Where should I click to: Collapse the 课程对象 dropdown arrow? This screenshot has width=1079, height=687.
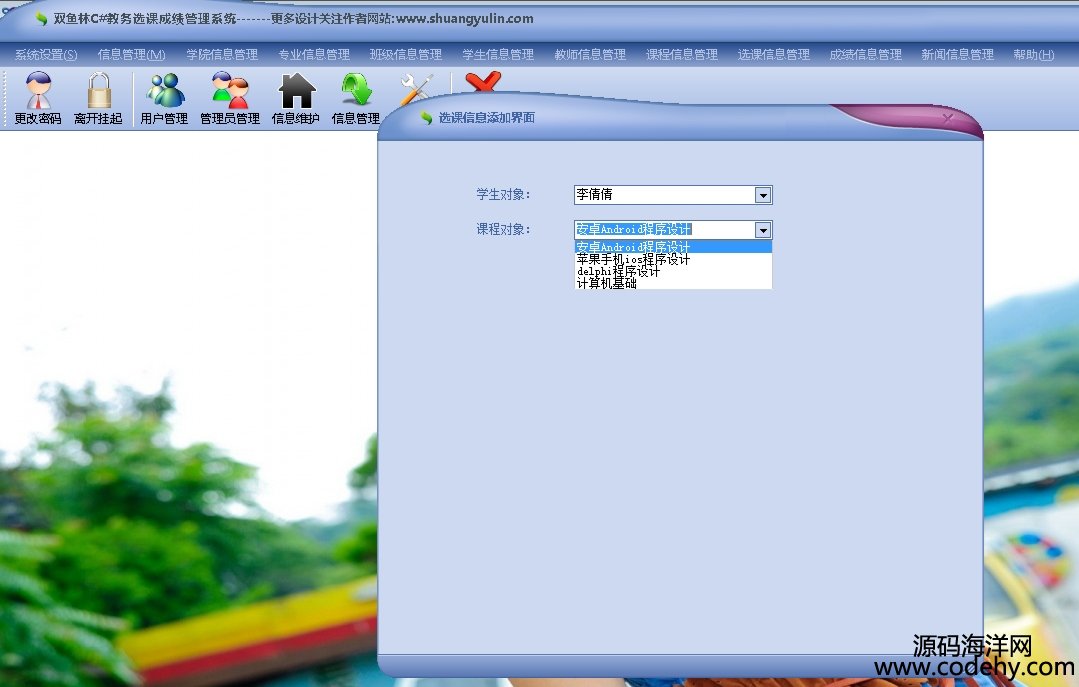[x=762, y=230]
